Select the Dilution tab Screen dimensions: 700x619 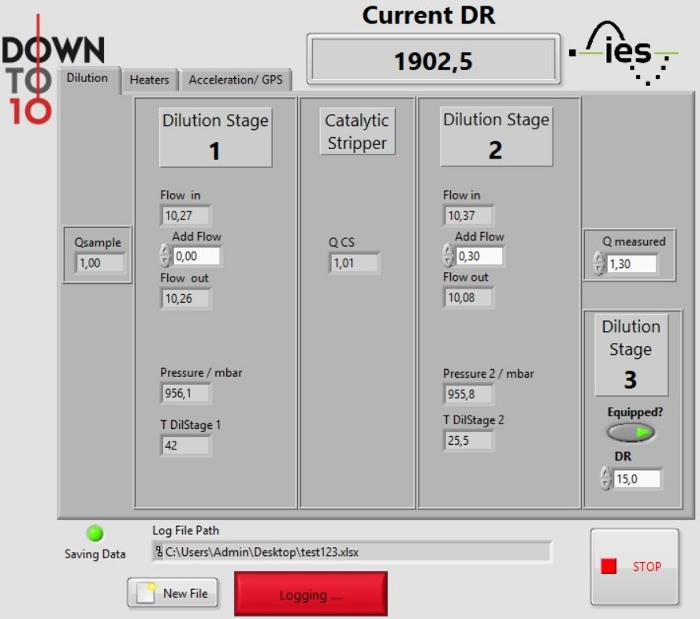pos(88,79)
